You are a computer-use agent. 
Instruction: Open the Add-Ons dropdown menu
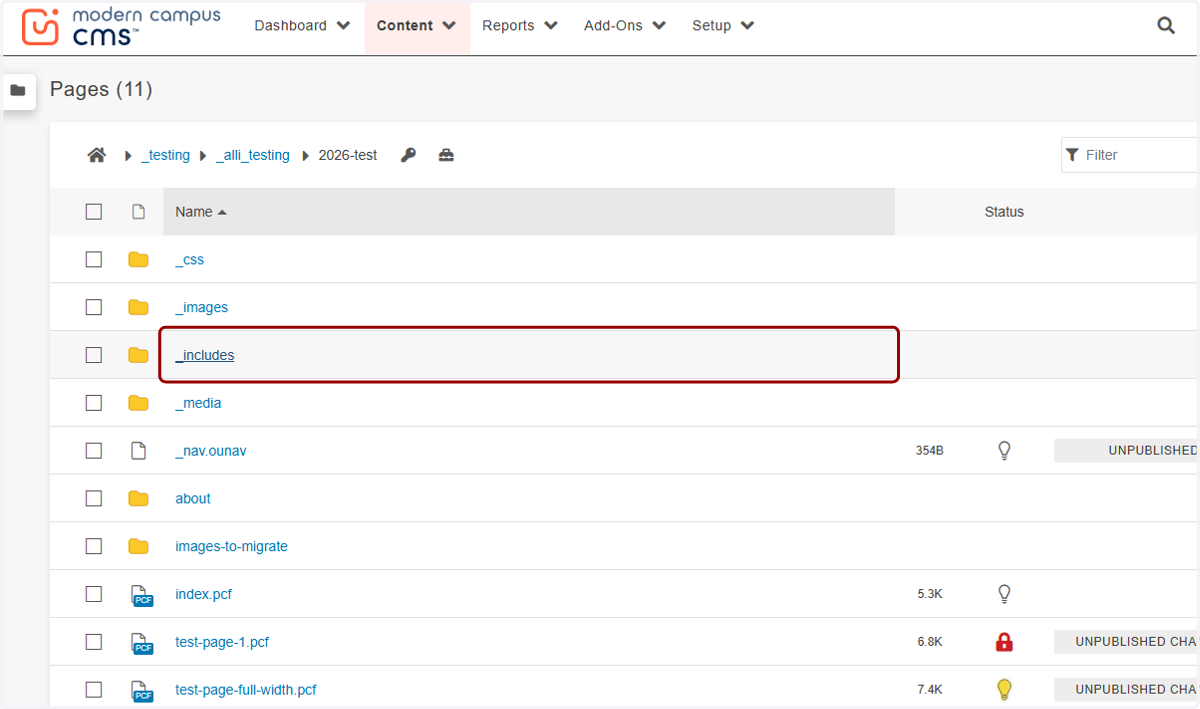point(625,26)
